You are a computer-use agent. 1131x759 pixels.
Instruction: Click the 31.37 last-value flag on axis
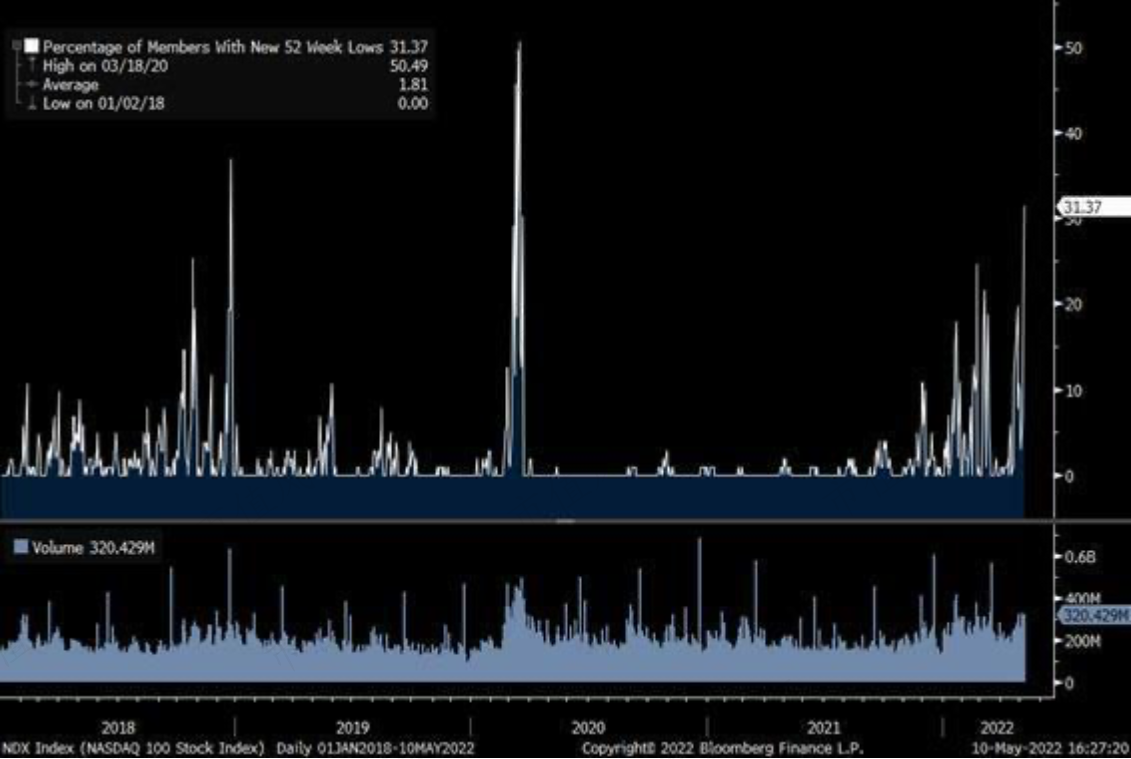point(1093,208)
